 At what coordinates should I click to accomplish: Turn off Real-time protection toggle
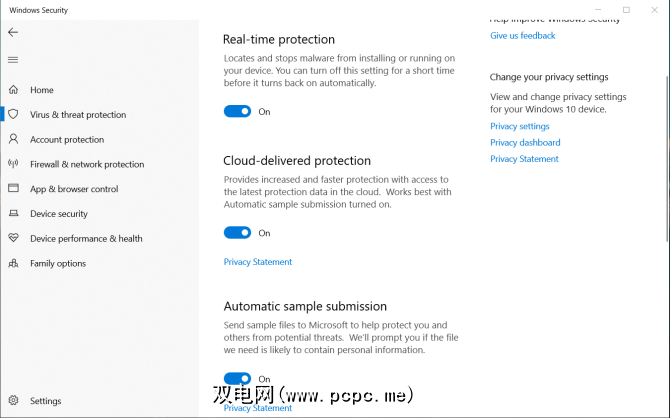(x=237, y=112)
